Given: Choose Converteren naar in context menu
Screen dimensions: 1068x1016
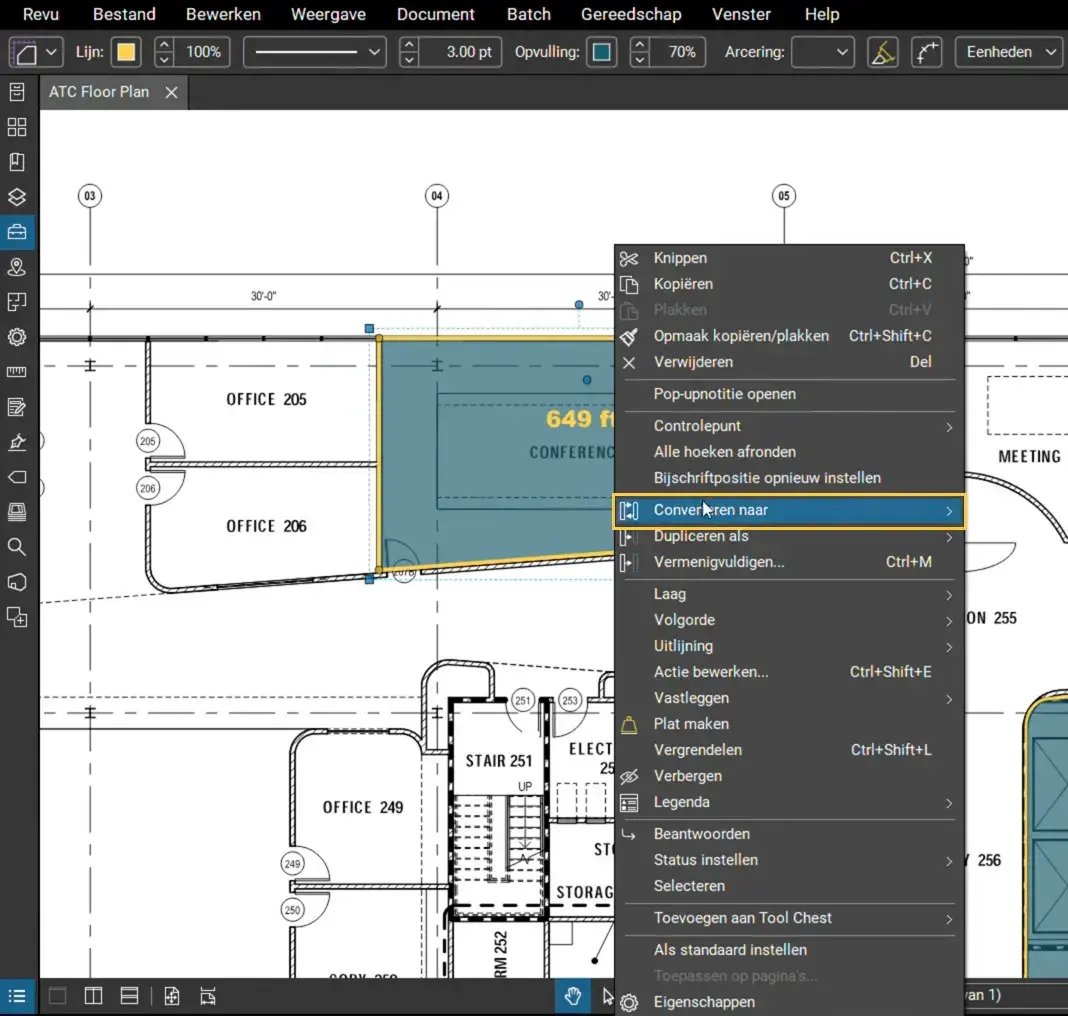Looking at the screenshot, I should pos(789,510).
